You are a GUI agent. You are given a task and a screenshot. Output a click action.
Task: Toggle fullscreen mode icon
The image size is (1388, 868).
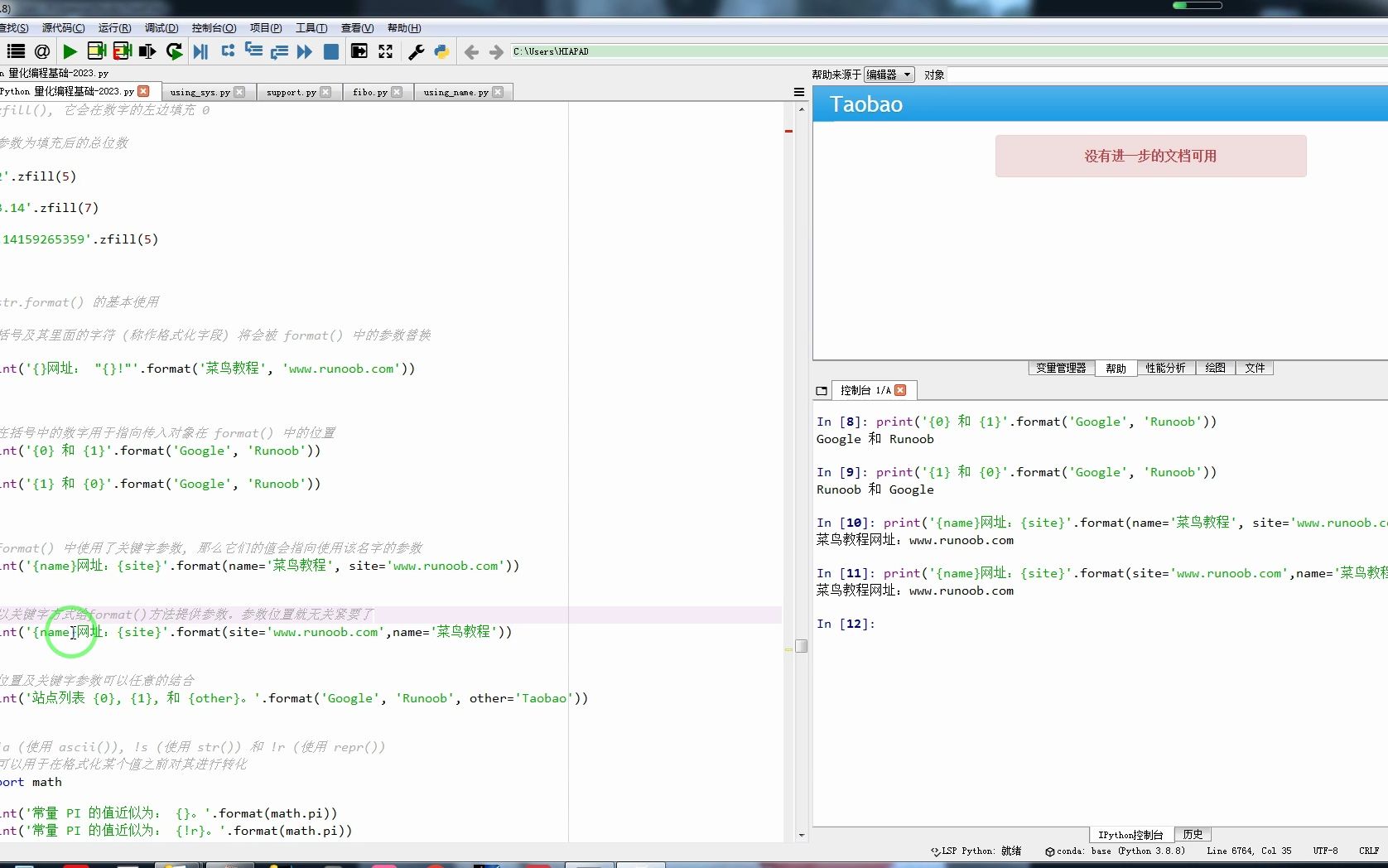click(x=386, y=51)
